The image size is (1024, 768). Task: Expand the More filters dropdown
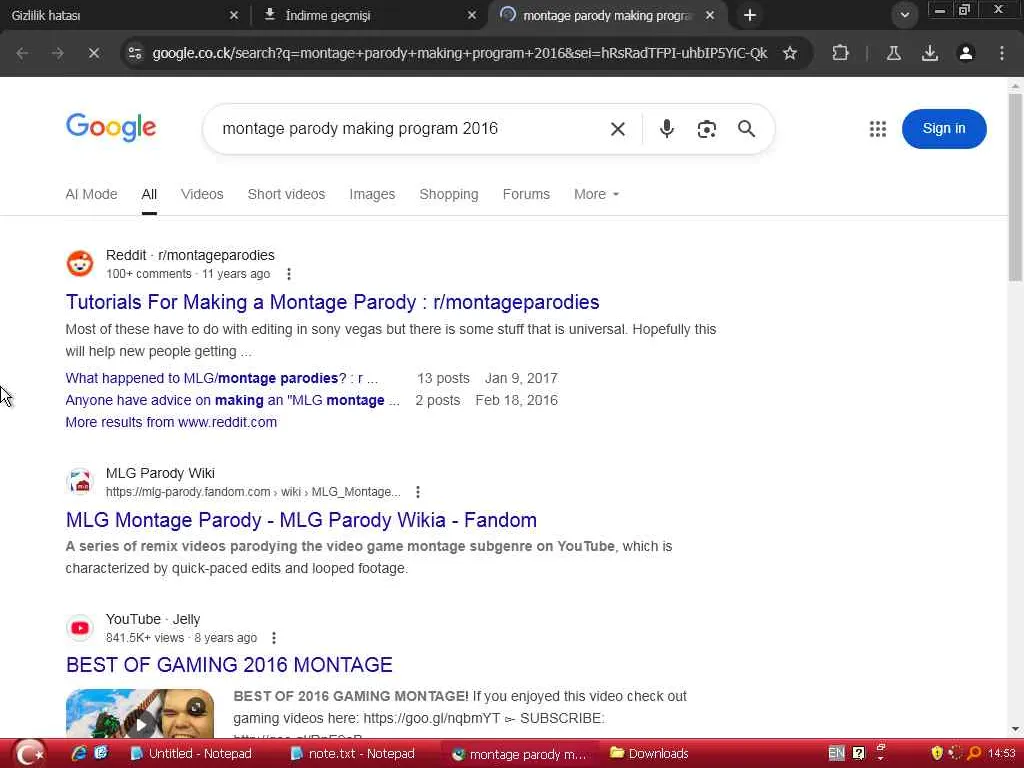(x=596, y=194)
